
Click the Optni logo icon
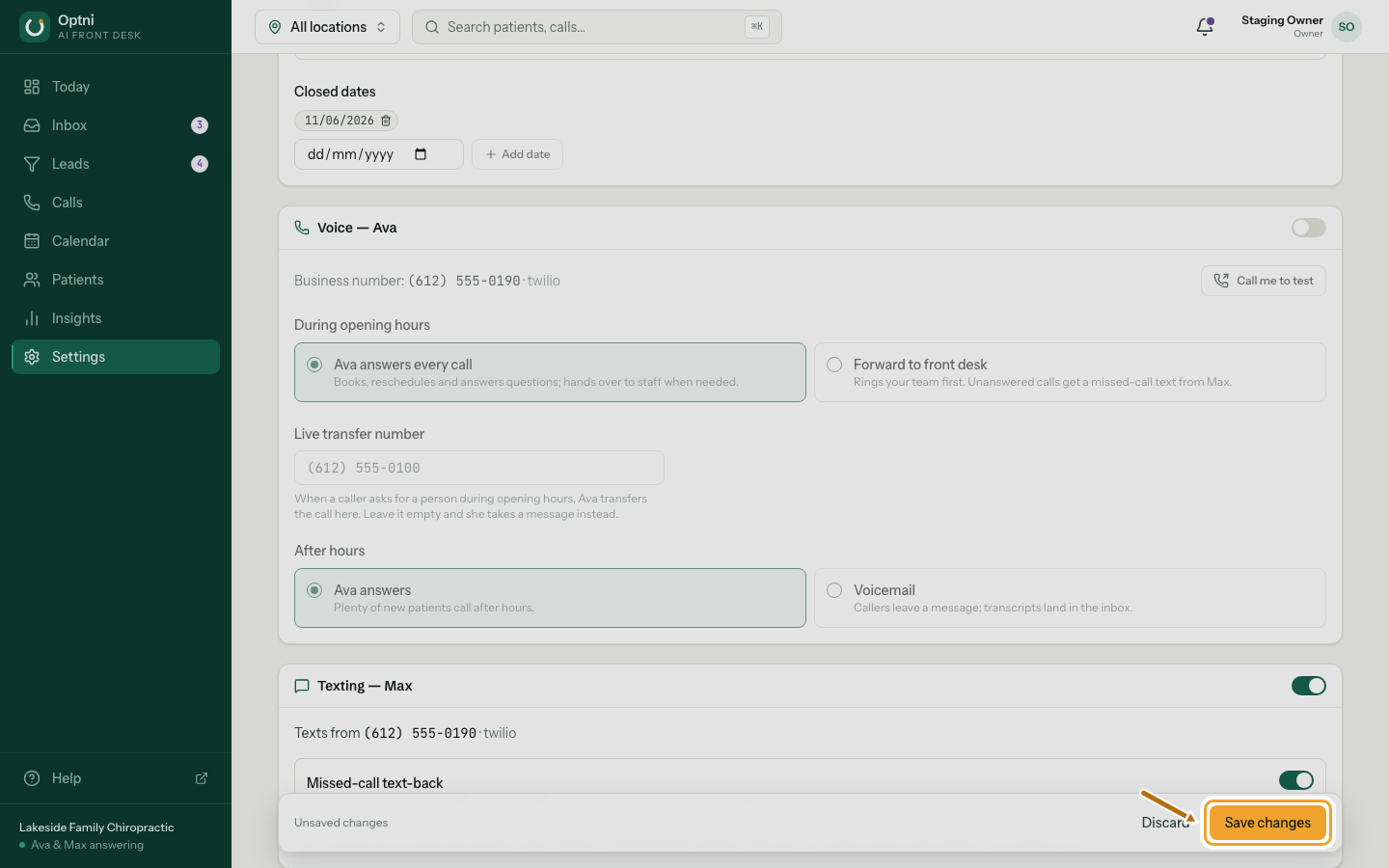pyautogui.click(x=35, y=27)
